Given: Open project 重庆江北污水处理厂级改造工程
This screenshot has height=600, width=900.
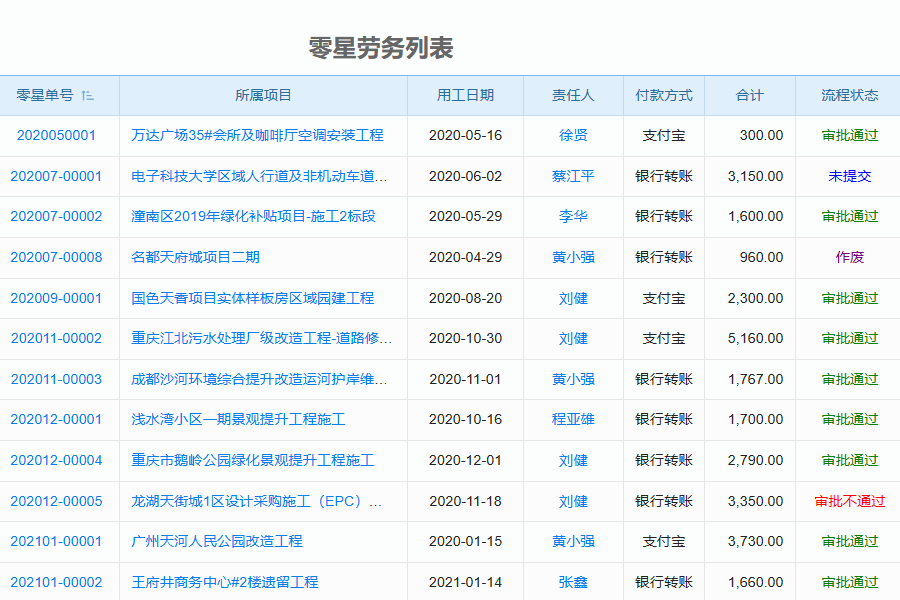Looking at the screenshot, I should pos(261,339).
